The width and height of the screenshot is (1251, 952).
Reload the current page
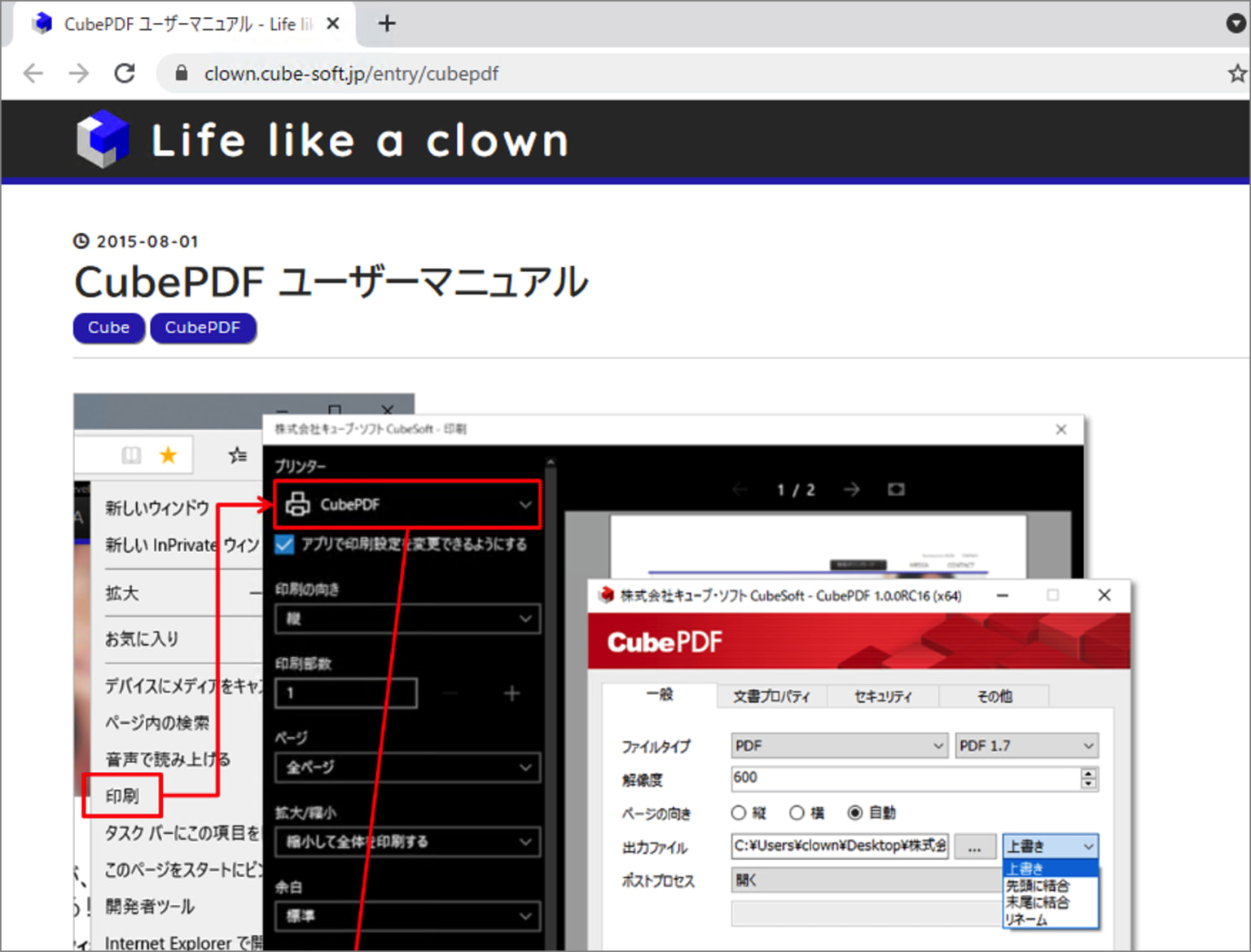pyautogui.click(x=125, y=73)
